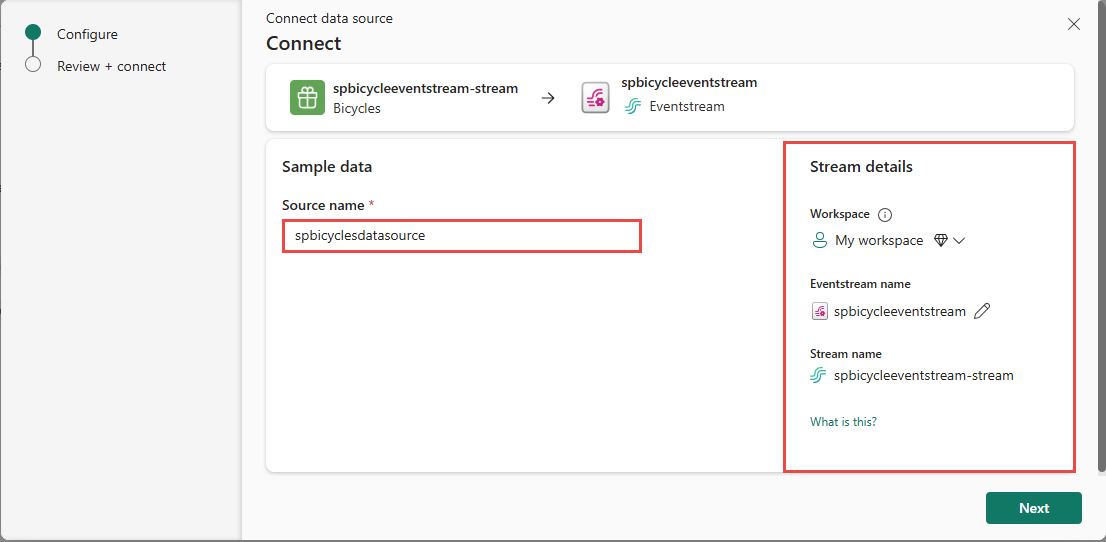
Task: Expand the workspace dropdown chevron
Action: tap(959, 241)
